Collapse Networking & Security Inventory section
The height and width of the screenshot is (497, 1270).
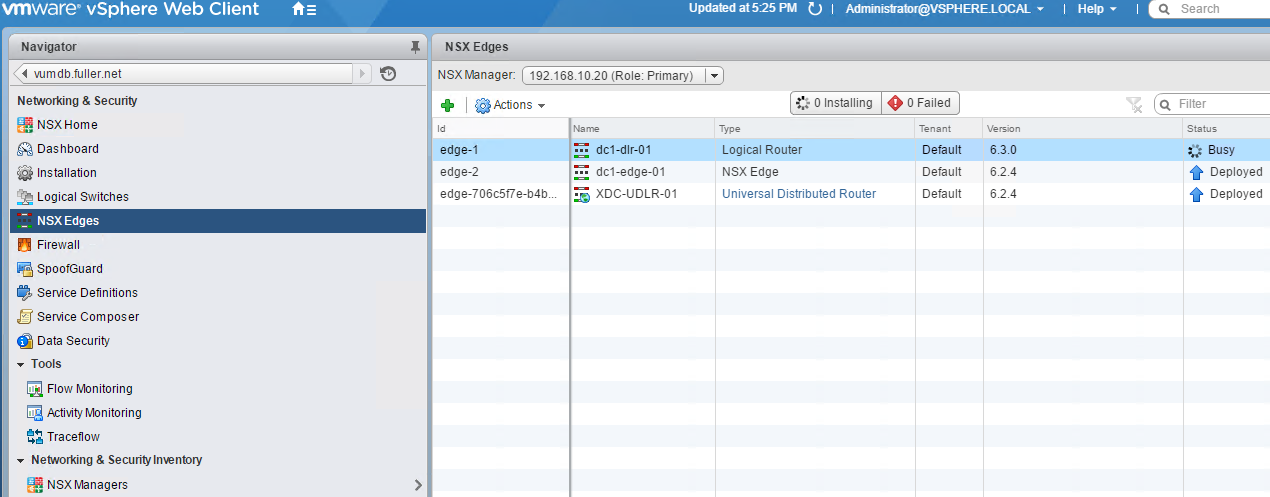(21, 460)
